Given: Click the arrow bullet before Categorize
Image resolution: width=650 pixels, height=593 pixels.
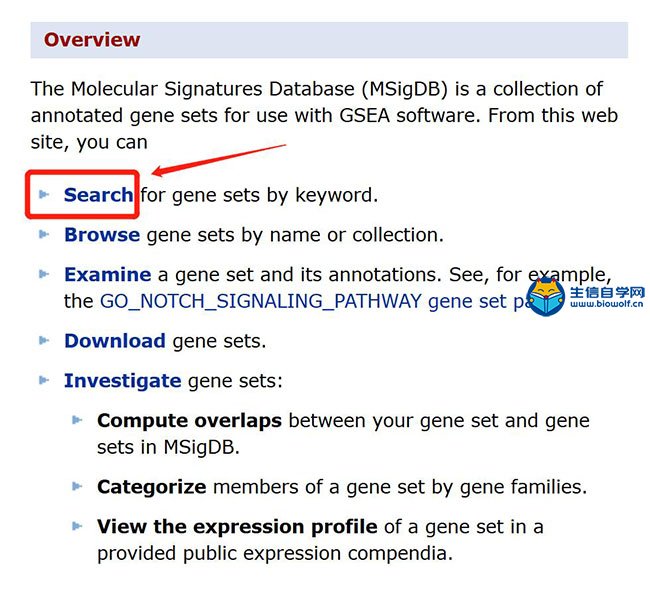Looking at the screenshot, I should click(x=77, y=486).
